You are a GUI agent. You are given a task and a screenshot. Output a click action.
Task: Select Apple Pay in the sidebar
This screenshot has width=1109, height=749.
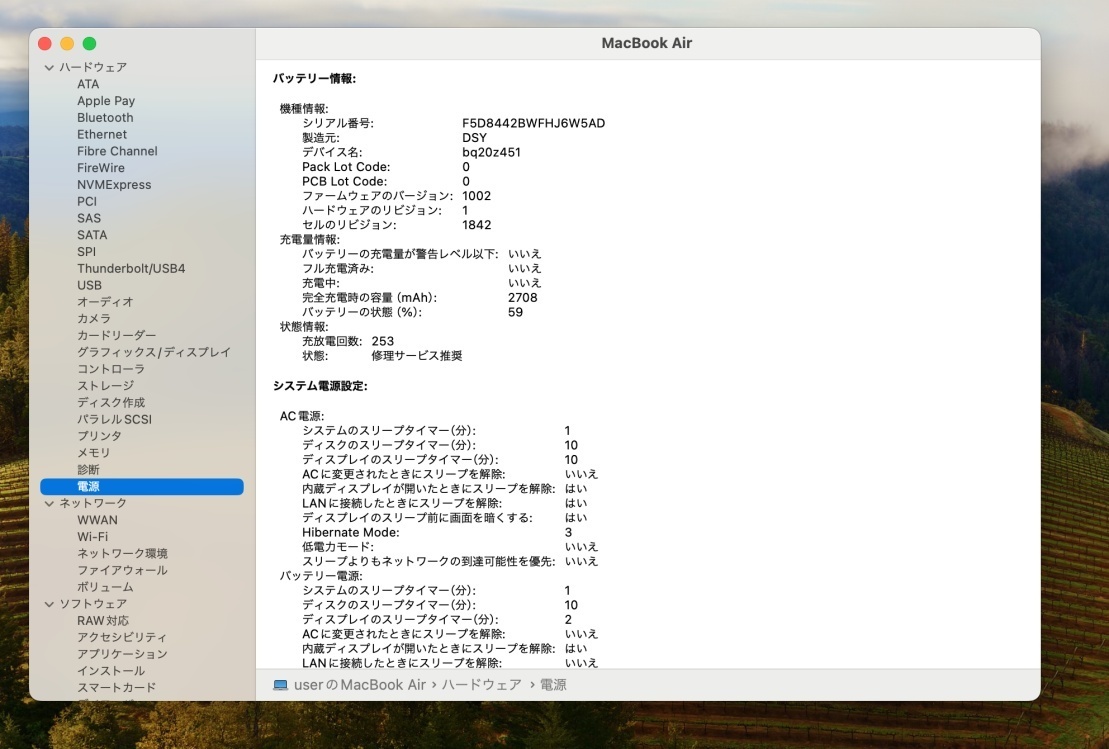coord(105,101)
